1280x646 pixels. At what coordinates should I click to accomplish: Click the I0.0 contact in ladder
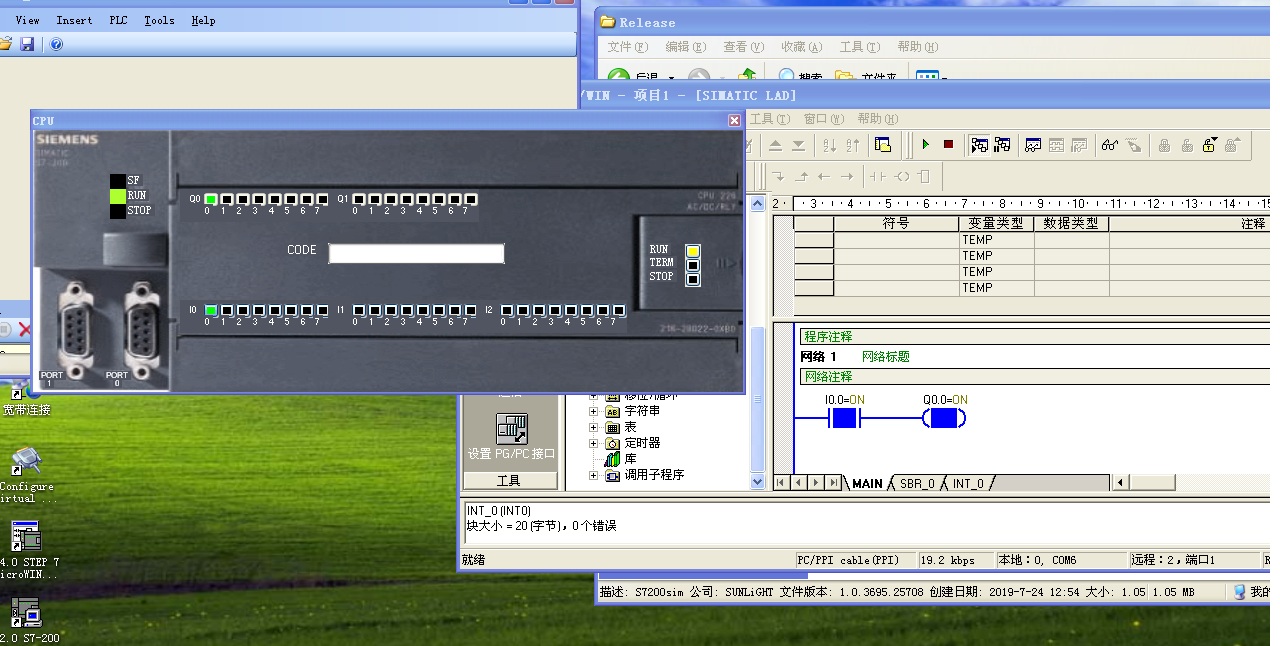[x=845, y=418]
